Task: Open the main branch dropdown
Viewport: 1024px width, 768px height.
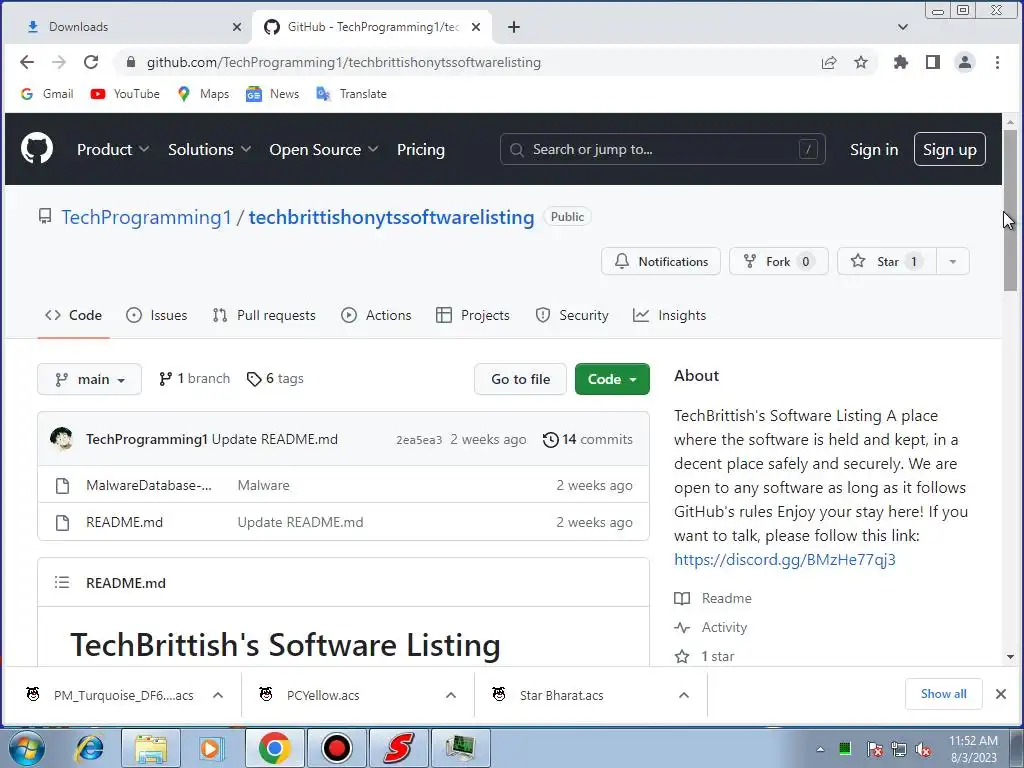Action: [x=89, y=379]
